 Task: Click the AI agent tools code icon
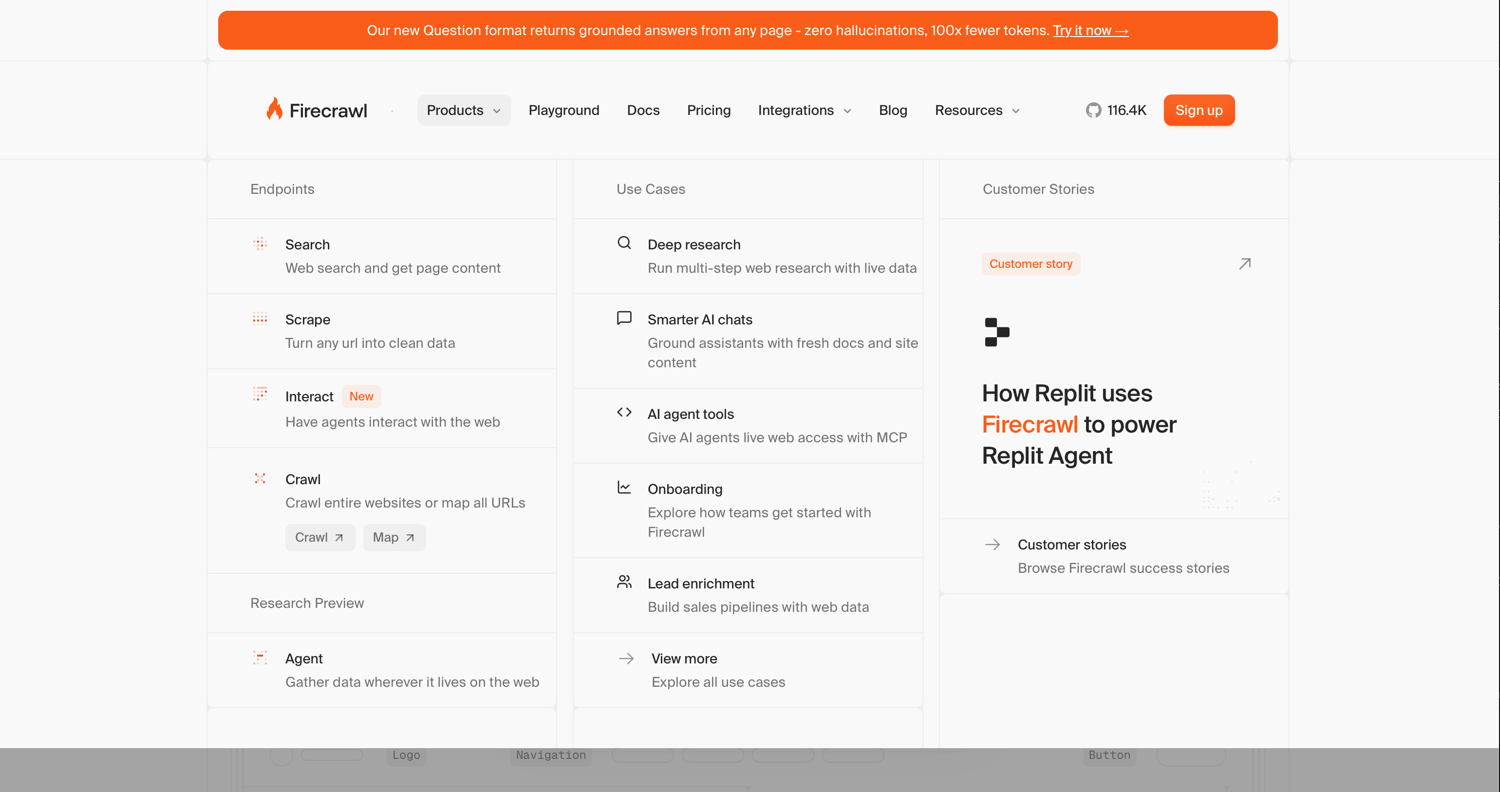[624, 412]
